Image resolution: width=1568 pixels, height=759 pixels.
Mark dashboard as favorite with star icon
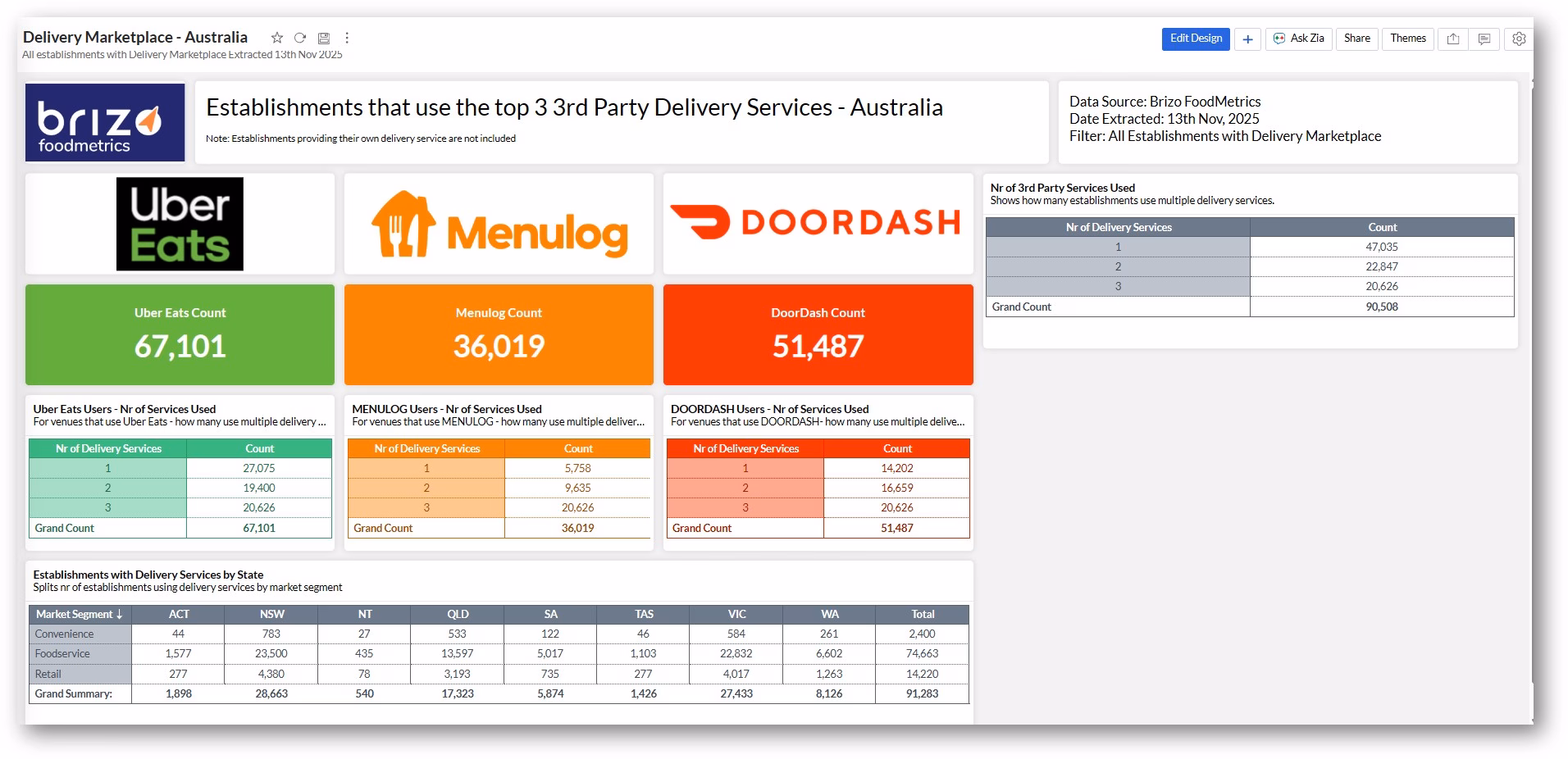(x=277, y=38)
